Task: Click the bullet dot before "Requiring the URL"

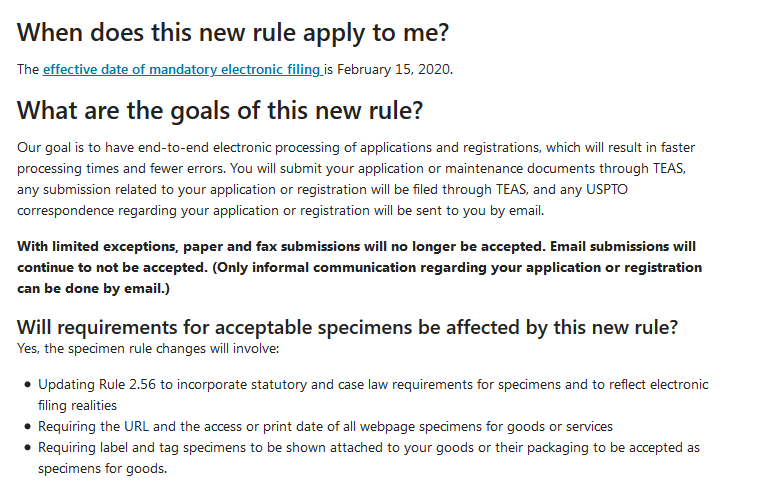Action: pyautogui.click(x=25, y=427)
